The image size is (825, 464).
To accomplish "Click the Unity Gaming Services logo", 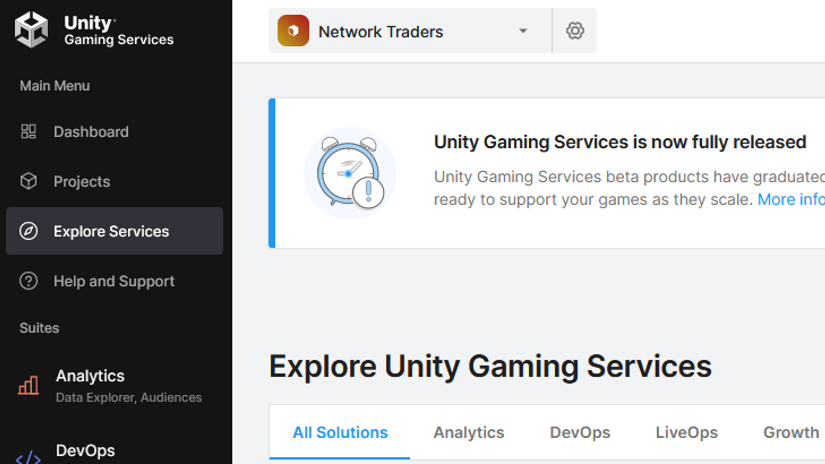I will click(94, 30).
